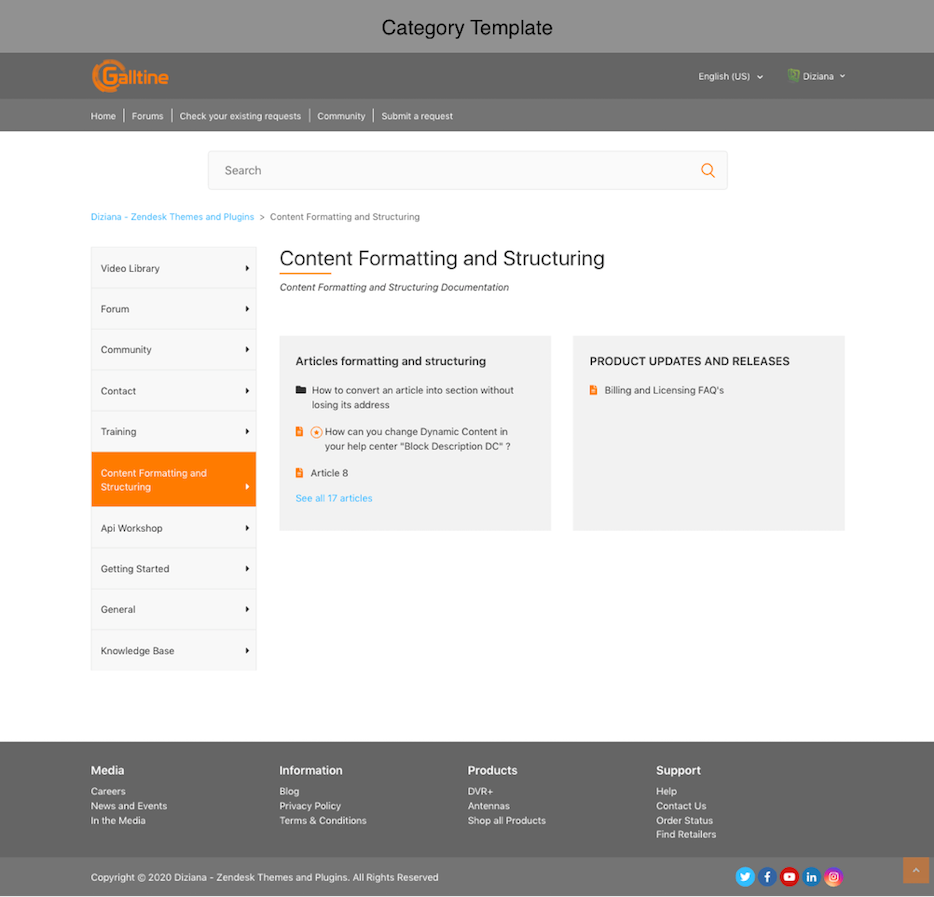Open the English (US) language dropdown
The width and height of the screenshot is (934, 897).
pos(731,76)
